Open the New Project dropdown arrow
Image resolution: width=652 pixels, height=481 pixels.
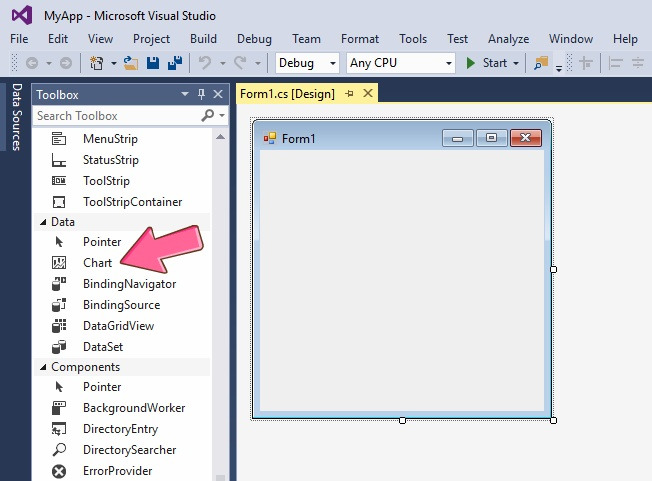point(114,63)
